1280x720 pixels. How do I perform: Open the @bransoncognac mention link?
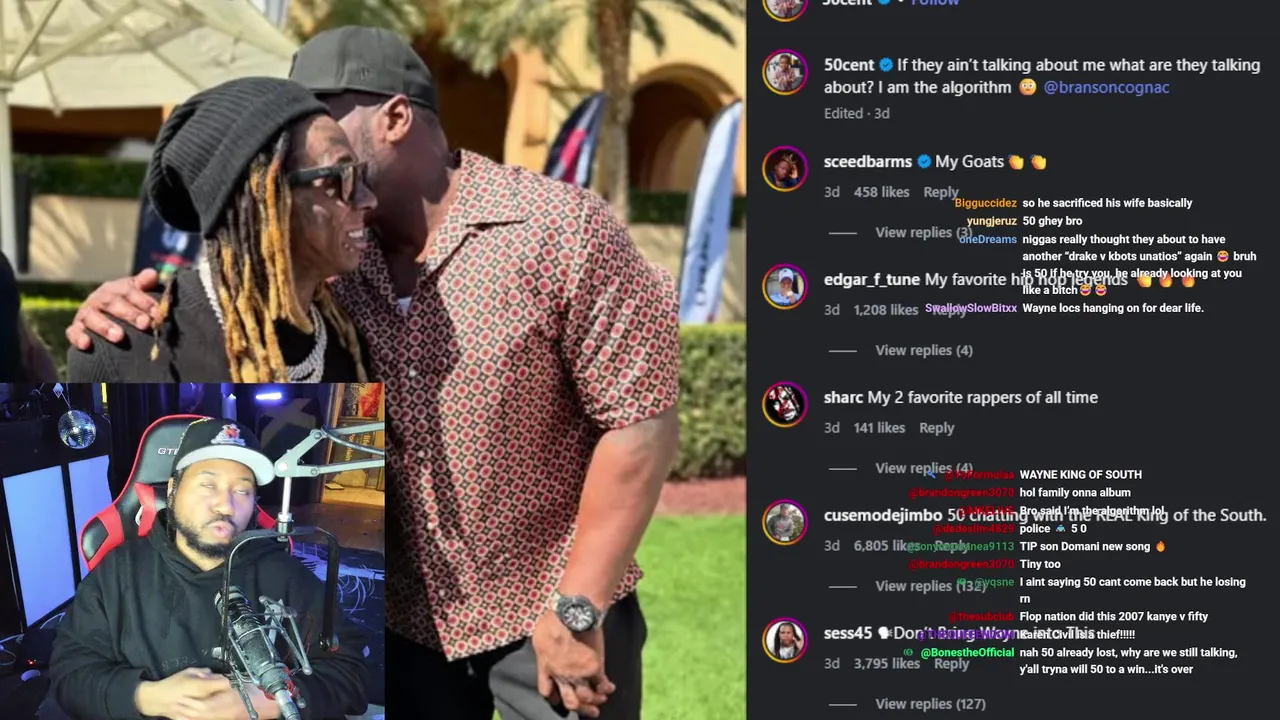point(1106,87)
